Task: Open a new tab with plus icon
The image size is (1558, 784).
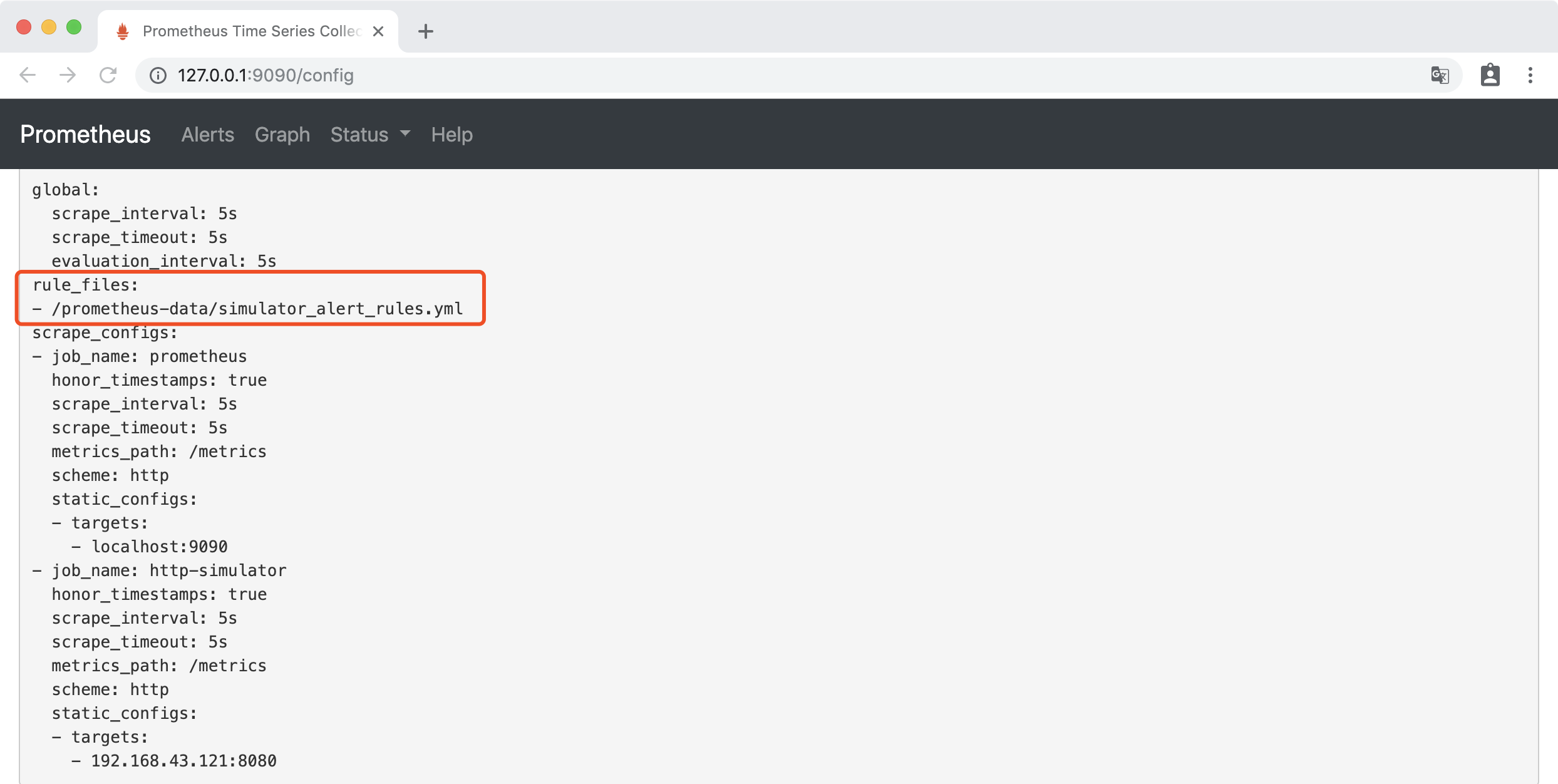Action: pyautogui.click(x=426, y=31)
